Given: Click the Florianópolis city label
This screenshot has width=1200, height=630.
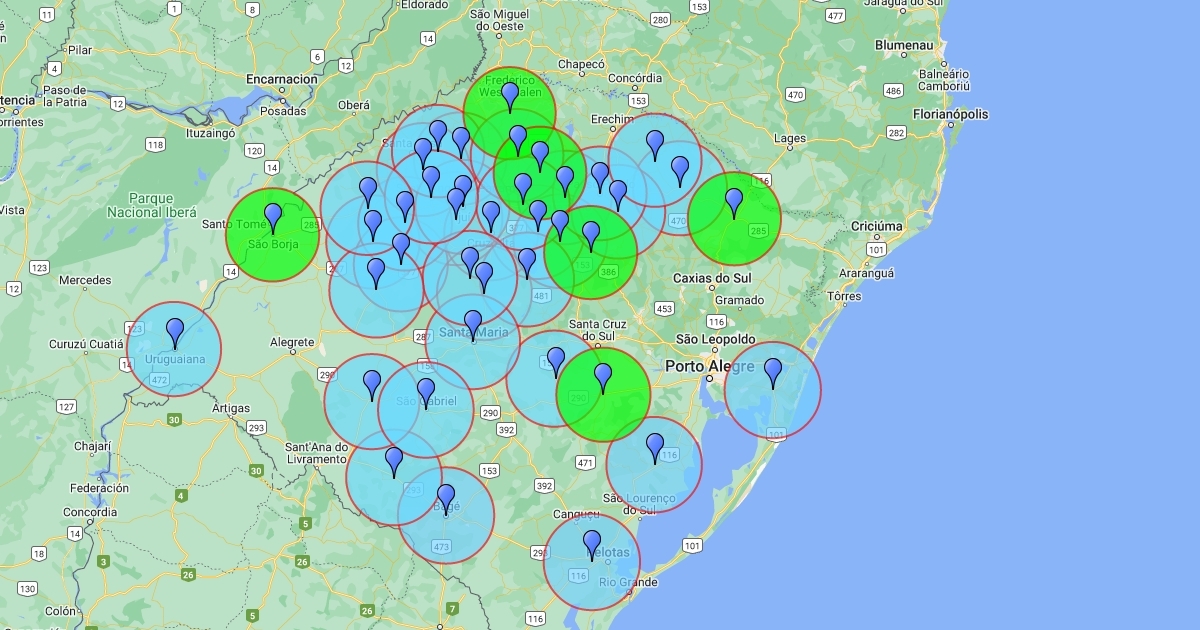Looking at the screenshot, I should click(x=950, y=115).
